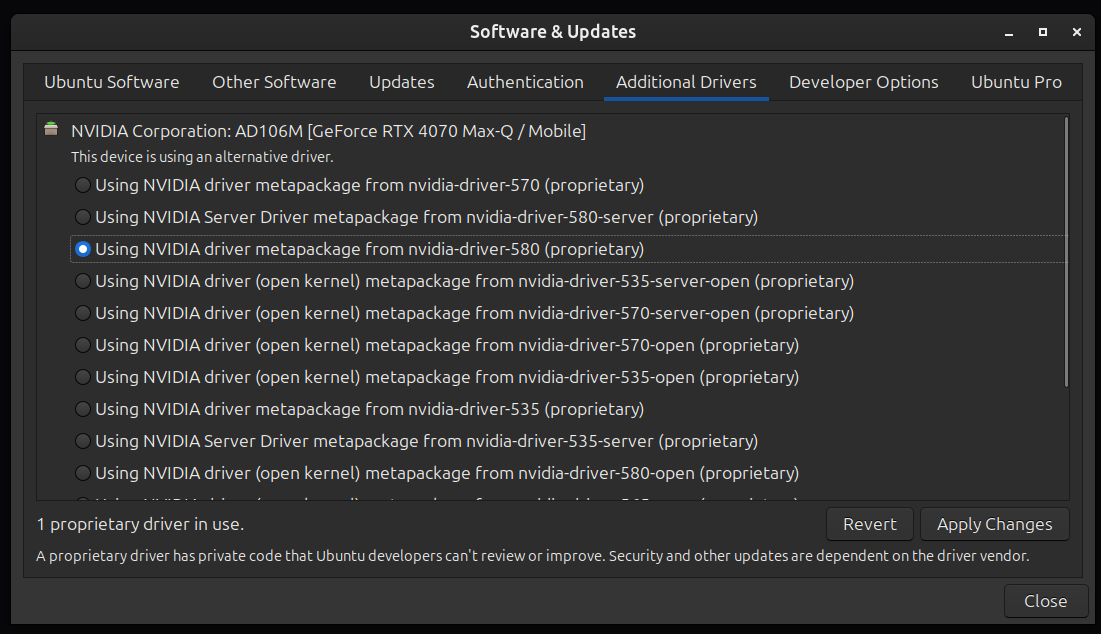Viewport: 1101px width, 634px height.
Task: Maximize the Software & Updates window
Action: click(1043, 32)
